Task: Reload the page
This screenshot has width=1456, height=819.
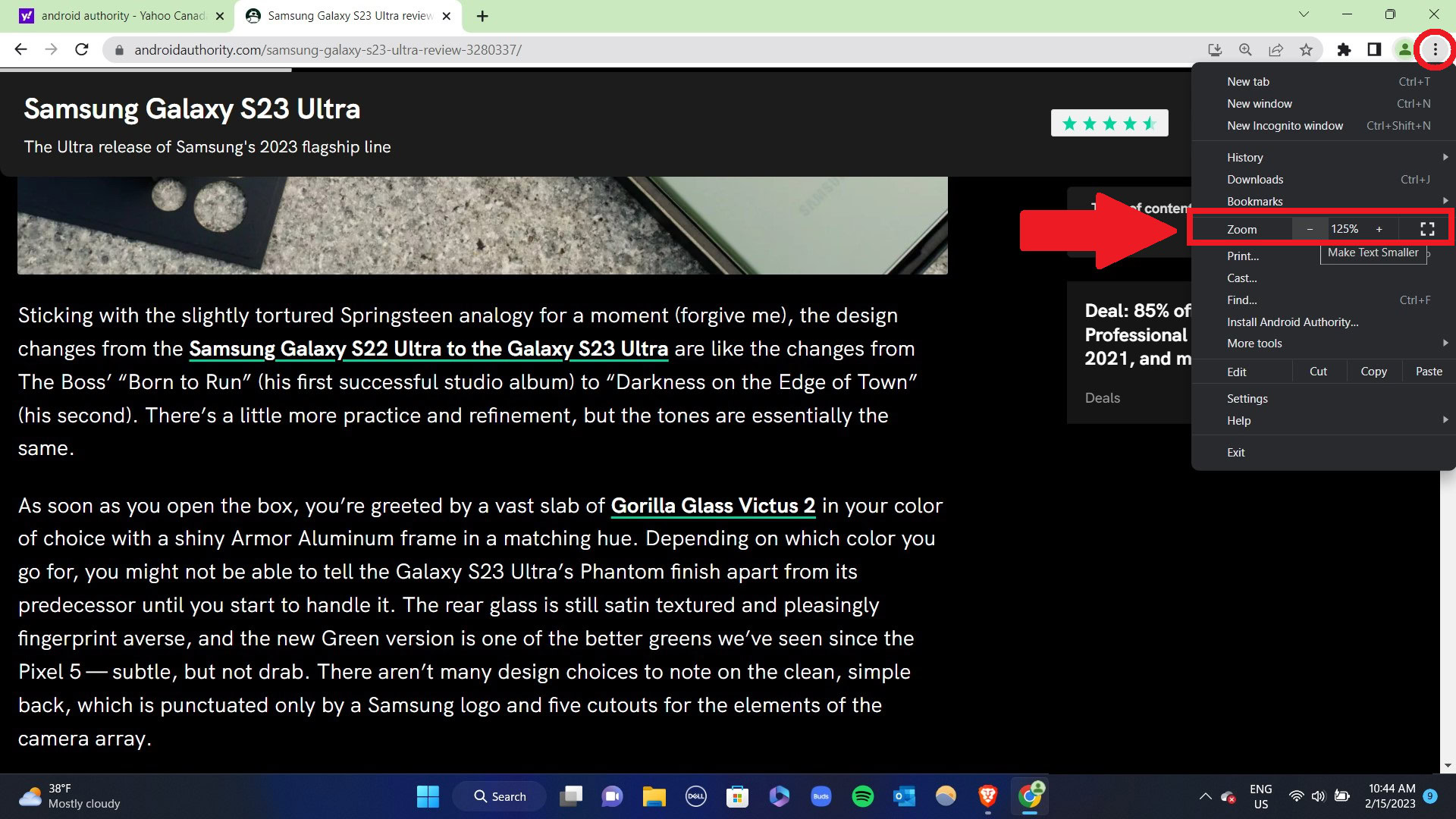Action: pos(82,50)
